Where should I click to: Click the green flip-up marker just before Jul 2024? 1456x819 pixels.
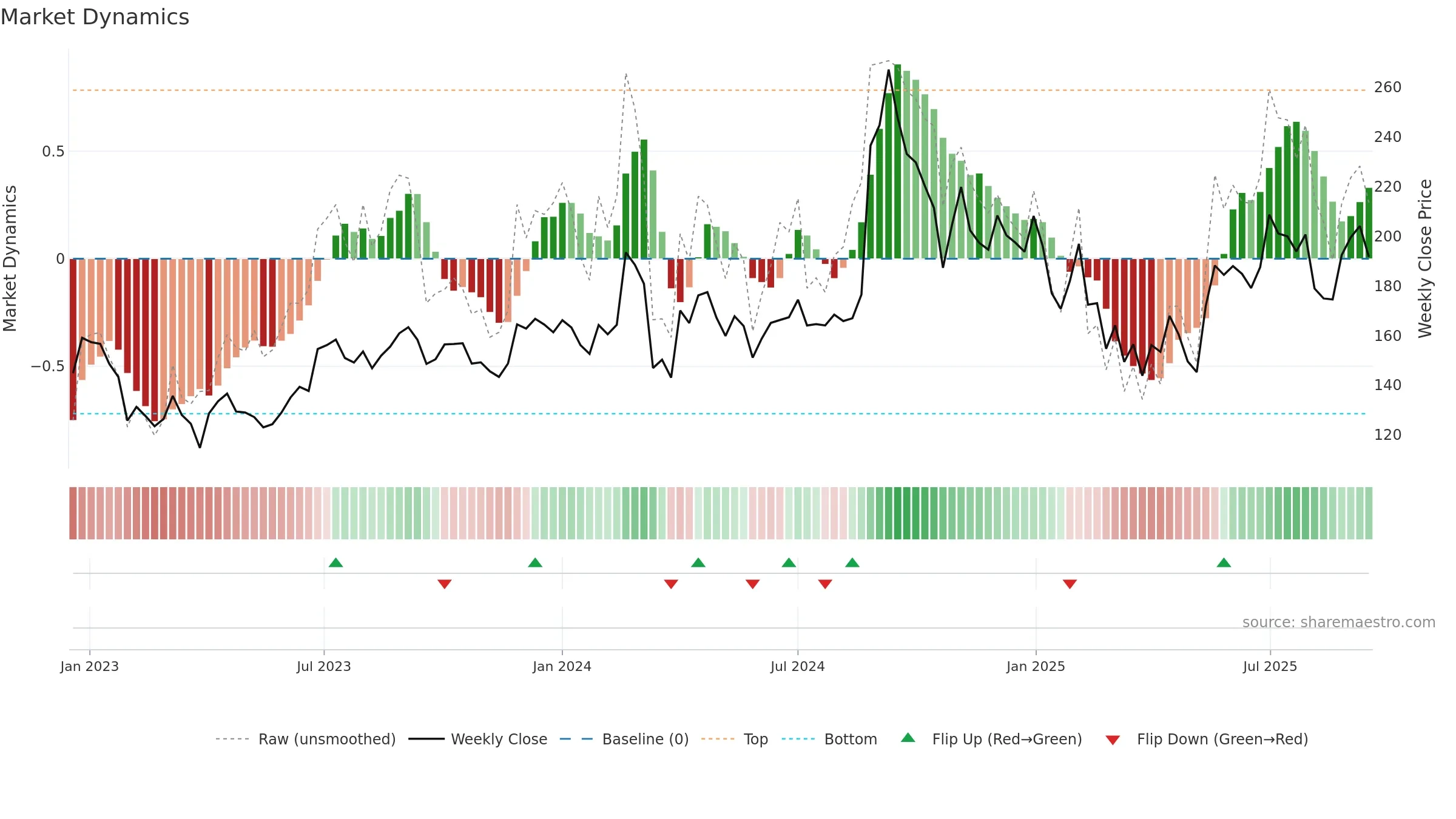pyautogui.click(x=789, y=562)
